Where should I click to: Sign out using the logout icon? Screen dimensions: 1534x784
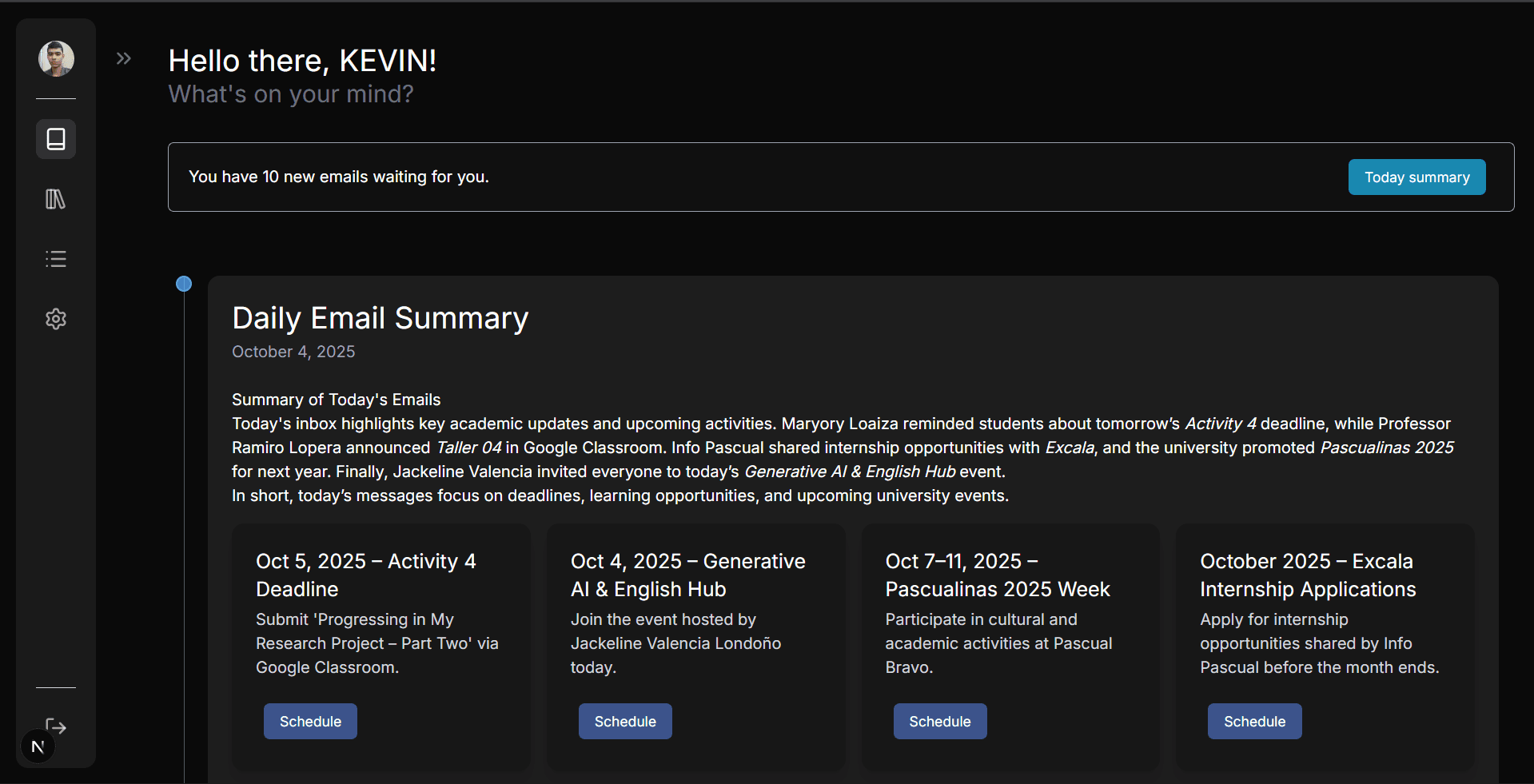pyautogui.click(x=55, y=726)
